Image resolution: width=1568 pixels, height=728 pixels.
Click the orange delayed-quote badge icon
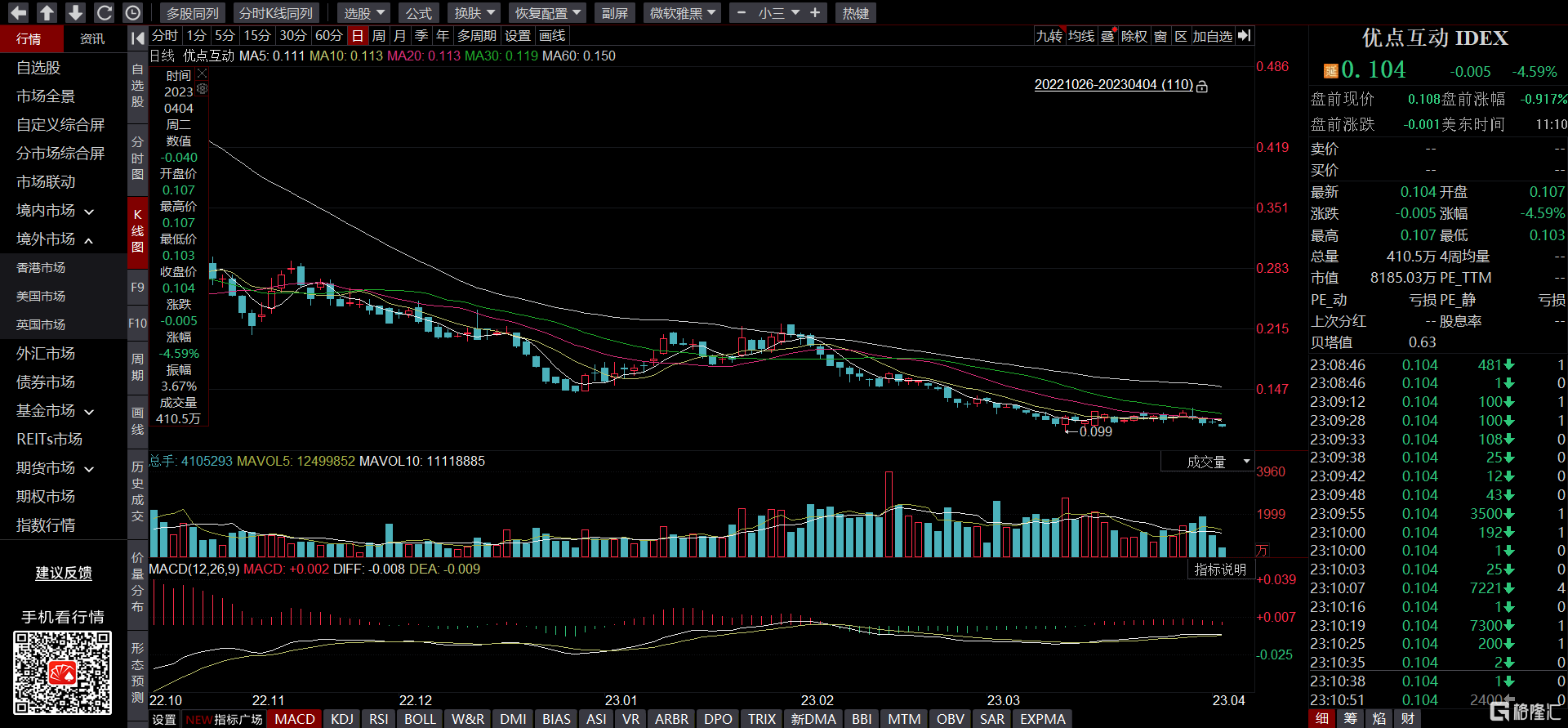(1330, 71)
